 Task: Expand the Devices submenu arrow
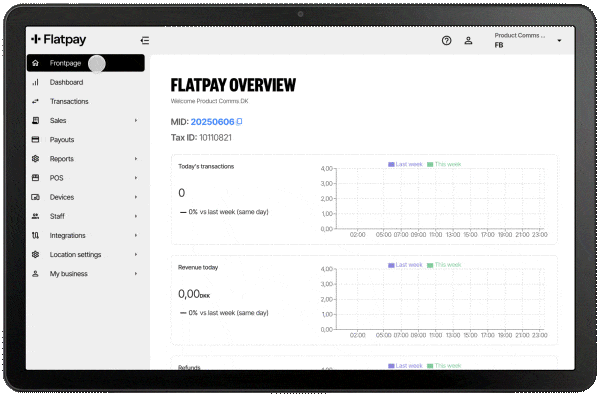pos(136,197)
